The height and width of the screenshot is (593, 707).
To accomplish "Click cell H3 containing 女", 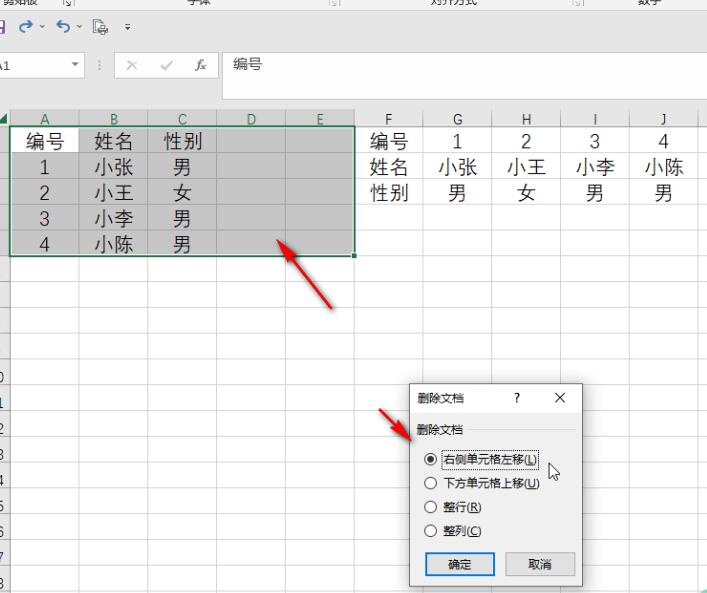I will point(526,192).
